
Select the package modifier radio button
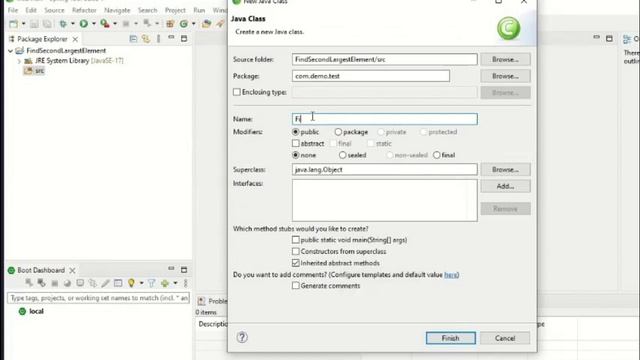point(338,132)
